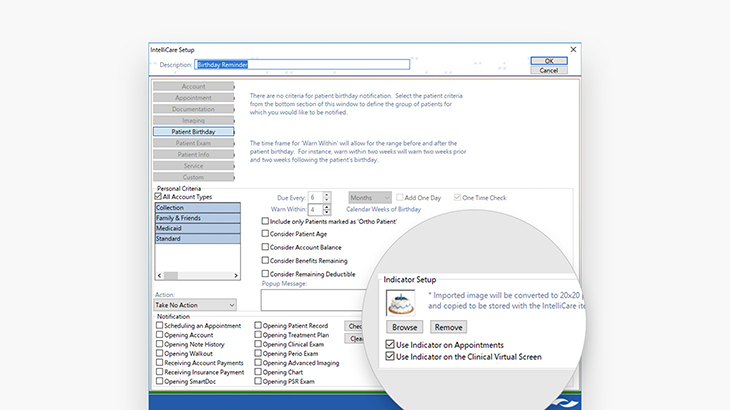The width and height of the screenshot is (730, 410).
Task: Select Family & Friends account type
Action: pos(197,218)
